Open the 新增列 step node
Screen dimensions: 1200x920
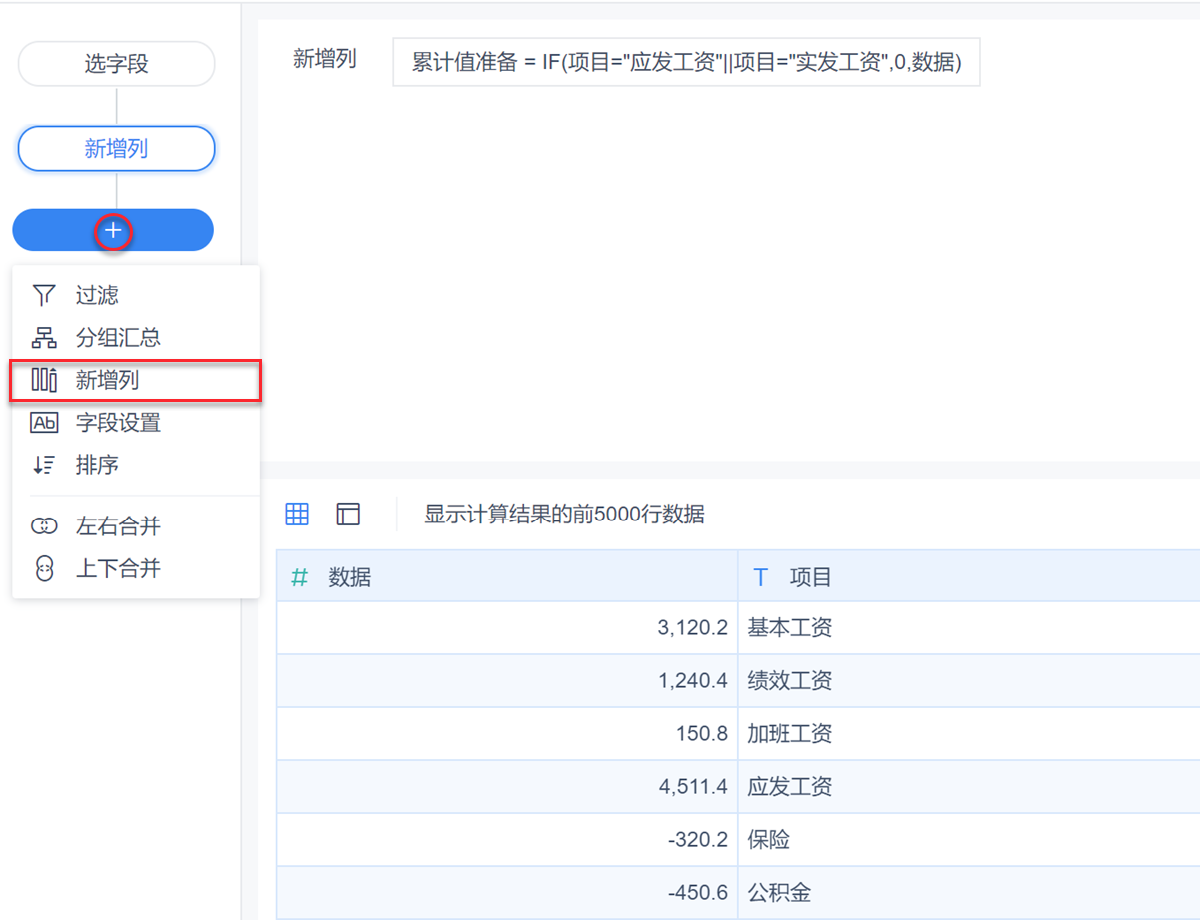tap(117, 149)
